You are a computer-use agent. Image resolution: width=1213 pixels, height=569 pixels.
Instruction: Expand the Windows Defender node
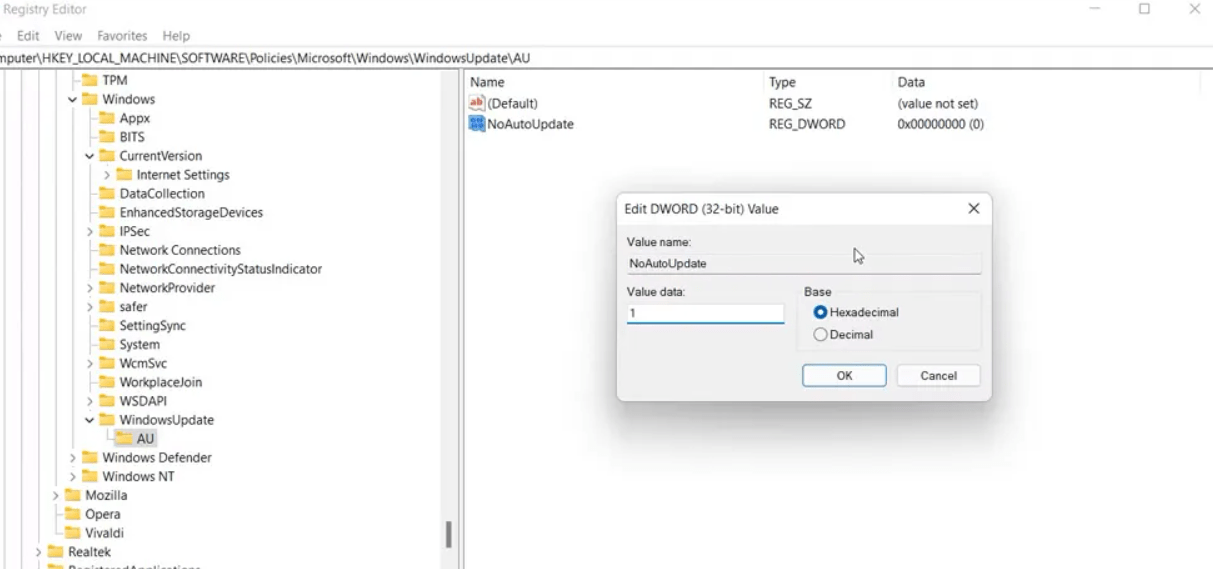[x=73, y=458]
